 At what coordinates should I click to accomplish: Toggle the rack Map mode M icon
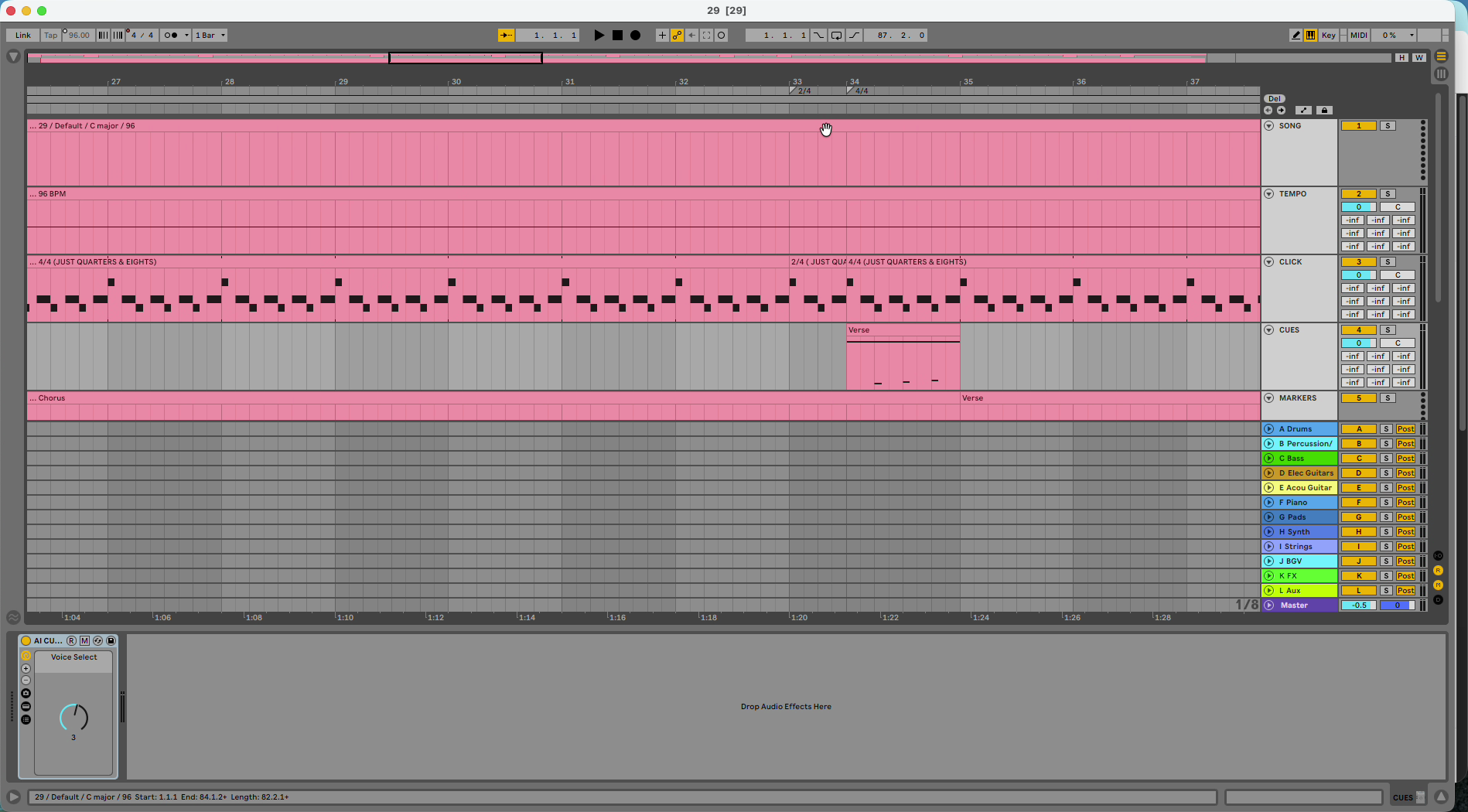[84, 641]
